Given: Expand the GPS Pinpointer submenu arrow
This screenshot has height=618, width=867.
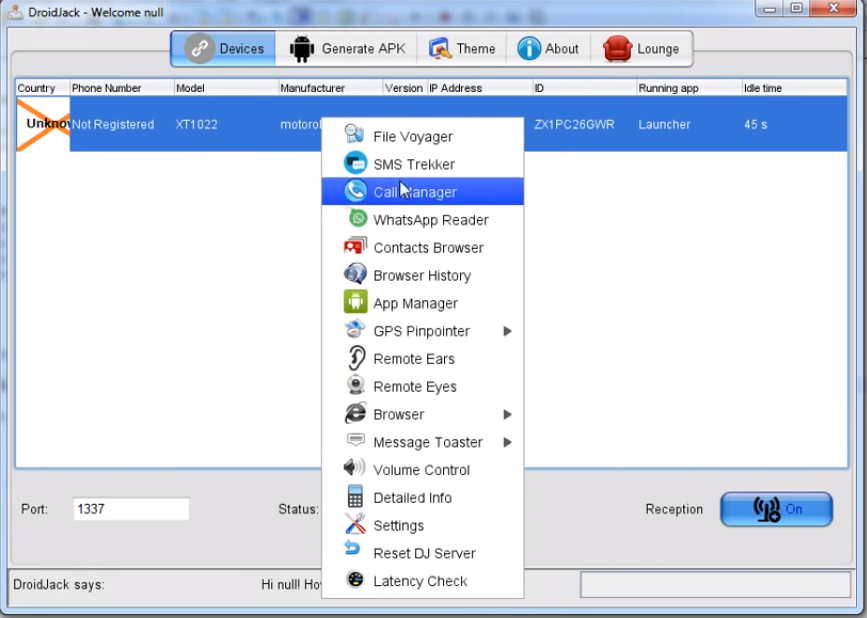Looking at the screenshot, I should pyautogui.click(x=507, y=331).
